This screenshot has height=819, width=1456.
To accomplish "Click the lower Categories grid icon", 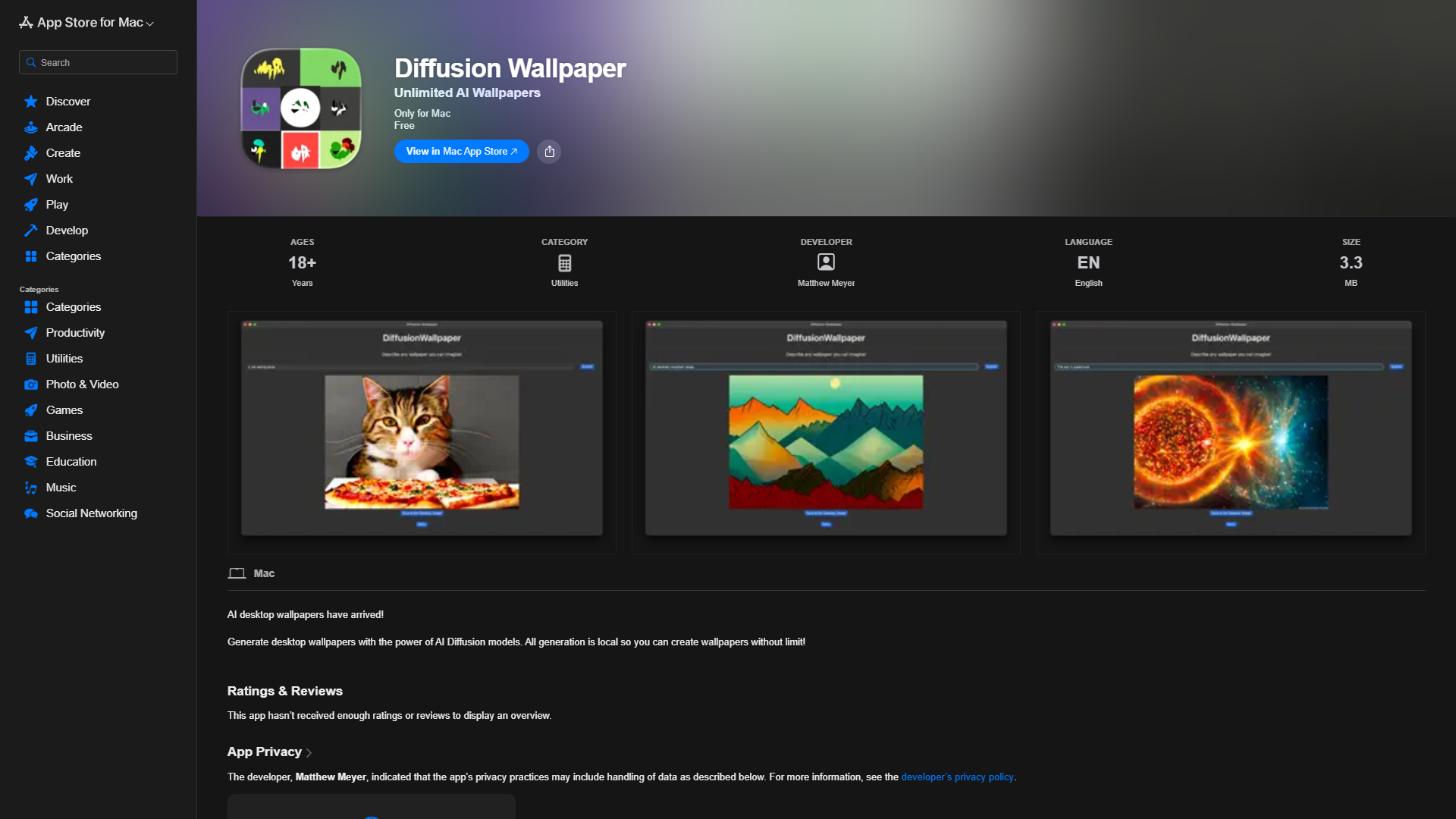I will (x=31, y=307).
